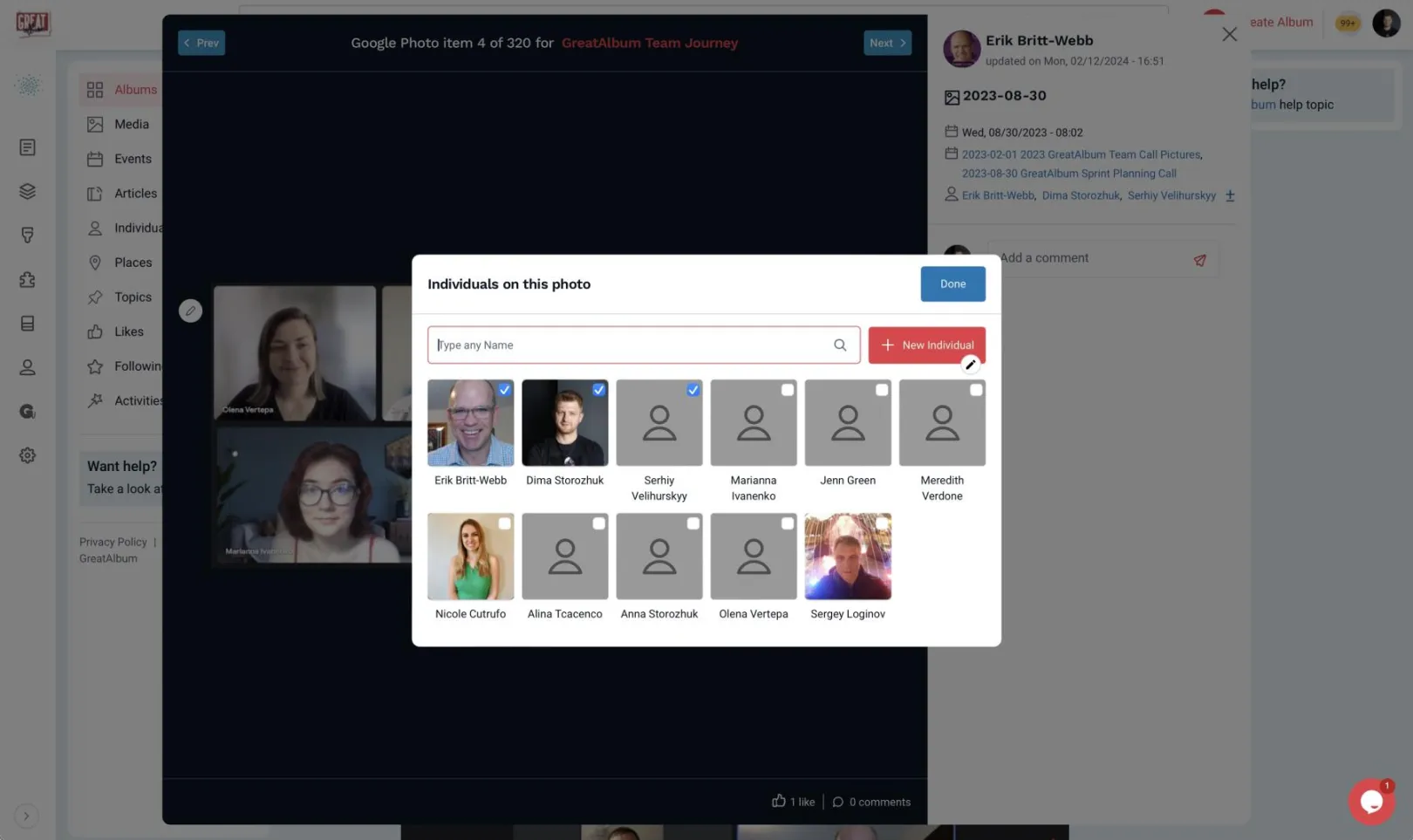The width and height of the screenshot is (1413, 840).
Task: Tick the Nicole Cutrufo checkbox
Action: tap(504, 523)
